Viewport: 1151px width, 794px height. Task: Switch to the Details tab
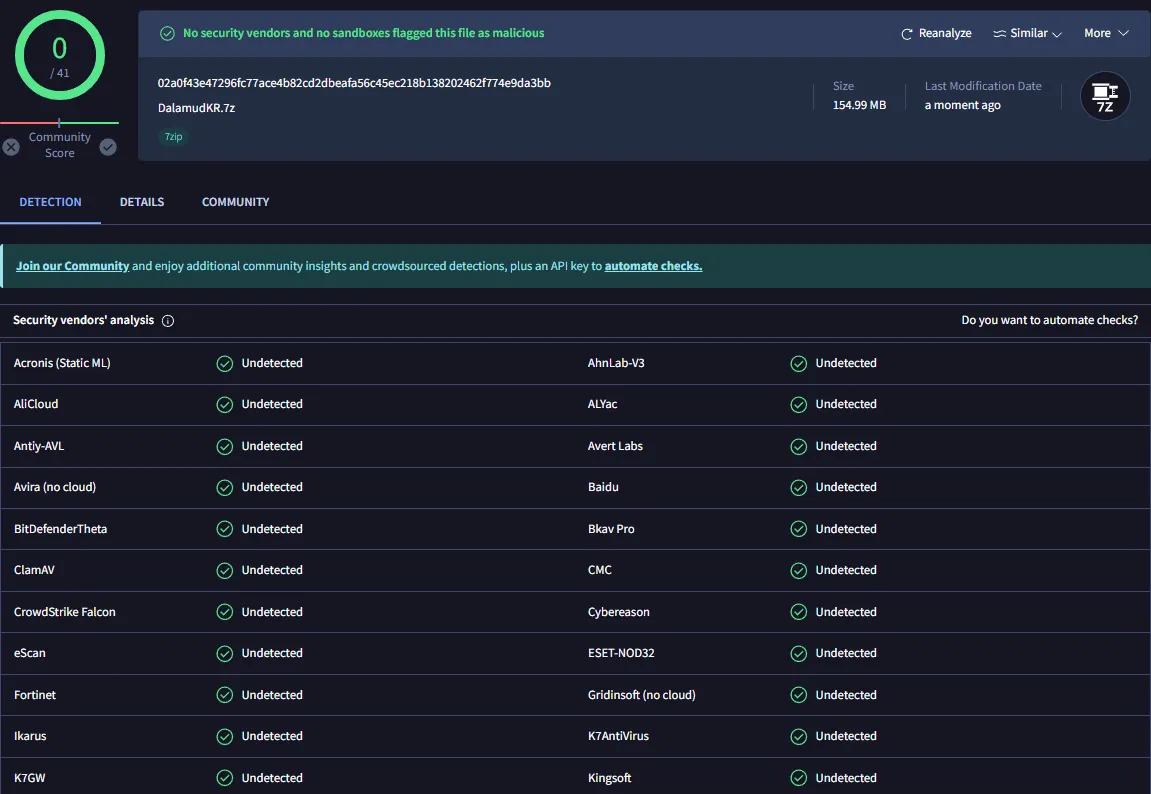click(x=142, y=202)
